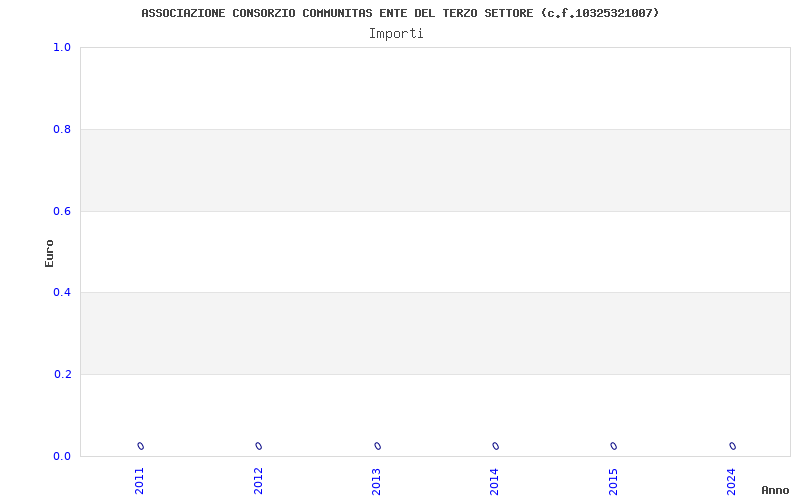
Task: Click the 0 data value above 2013
Action: (x=378, y=446)
